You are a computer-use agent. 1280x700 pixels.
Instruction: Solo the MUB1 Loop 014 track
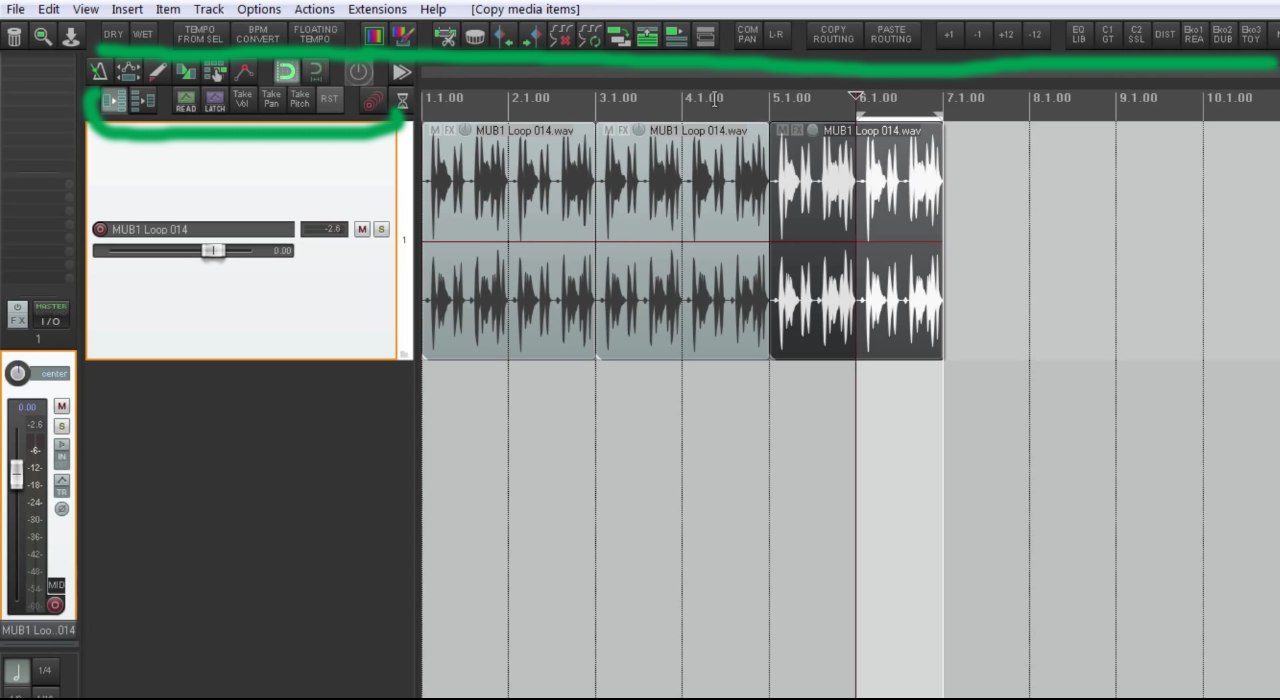(x=381, y=230)
